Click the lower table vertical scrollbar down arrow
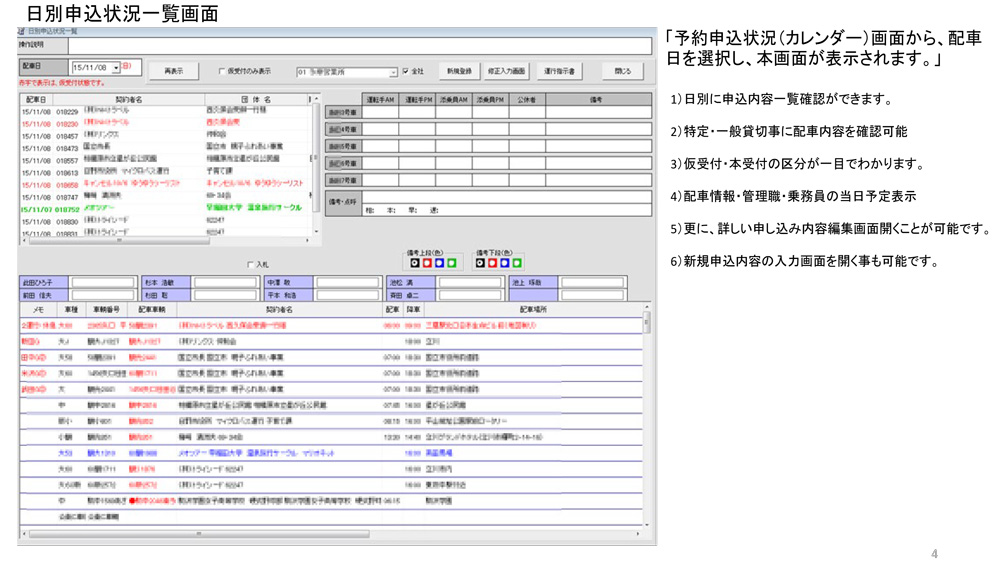 (647, 524)
